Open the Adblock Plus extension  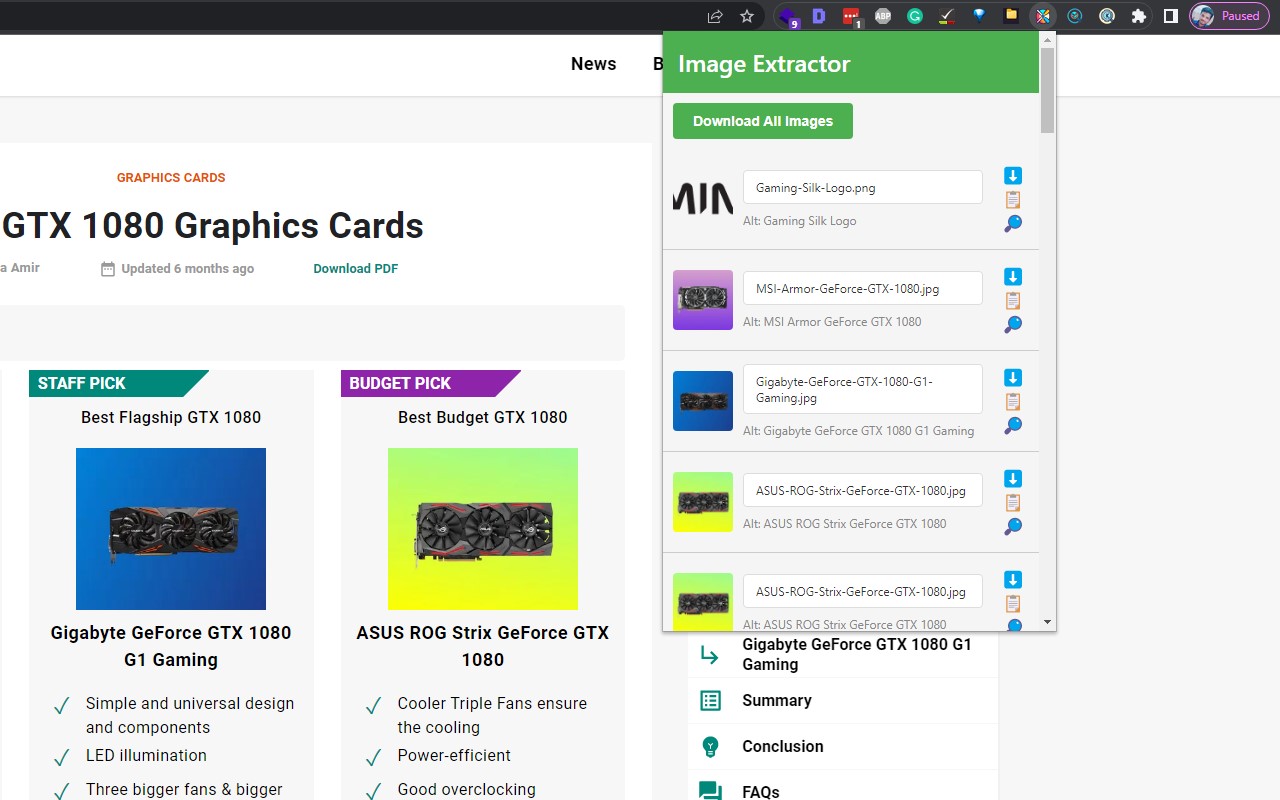pyautogui.click(x=882, y=16)
